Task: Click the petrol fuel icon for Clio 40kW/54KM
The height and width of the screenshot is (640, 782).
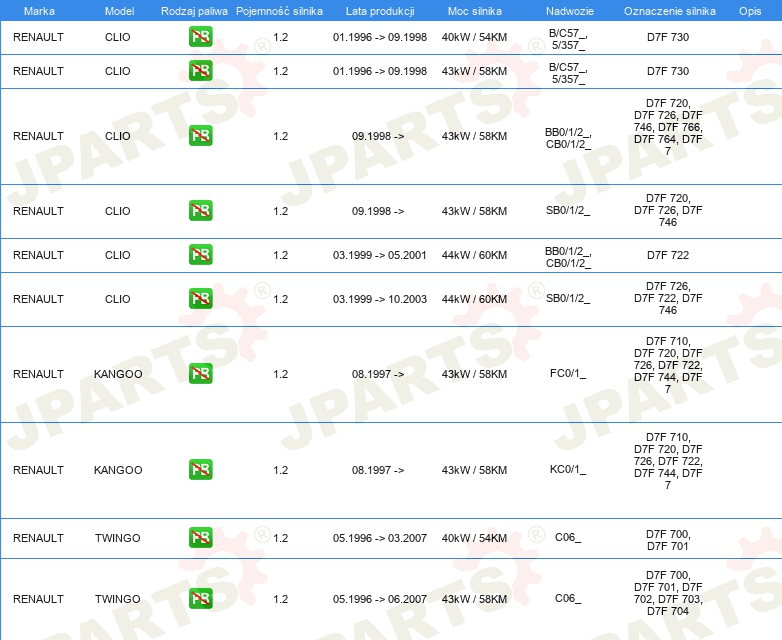Action: [200, 37]
